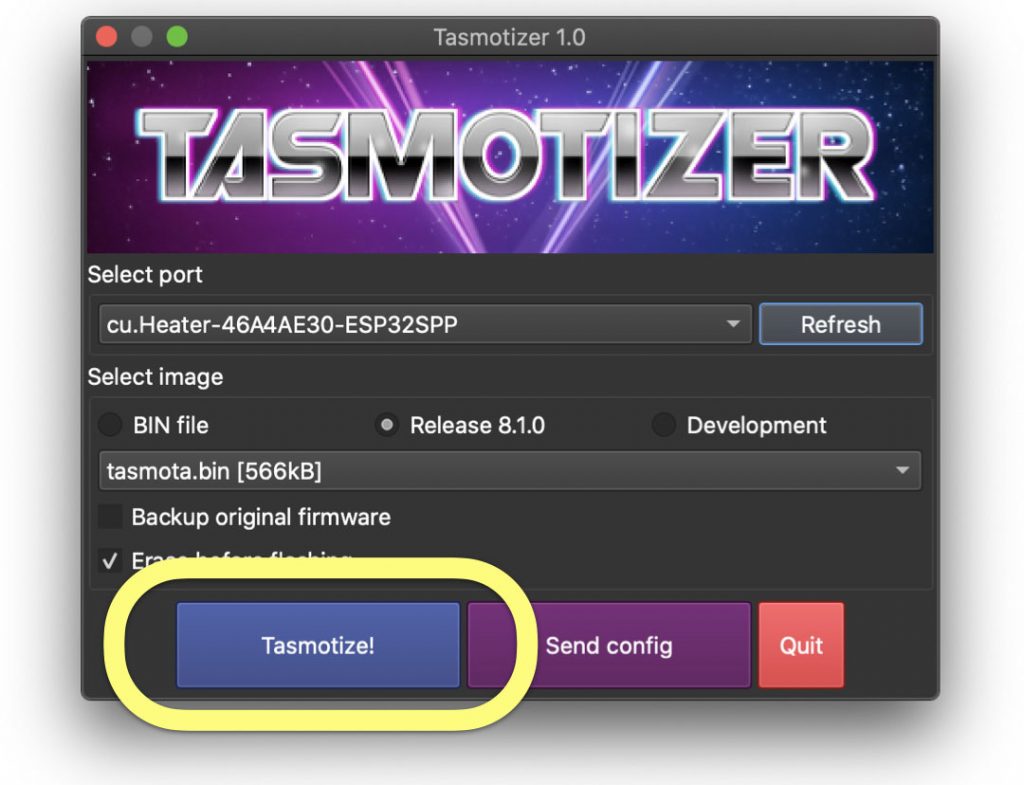Click the 'Select image' label
This screenshot has height=785, width=1024.
click(155, 377)
